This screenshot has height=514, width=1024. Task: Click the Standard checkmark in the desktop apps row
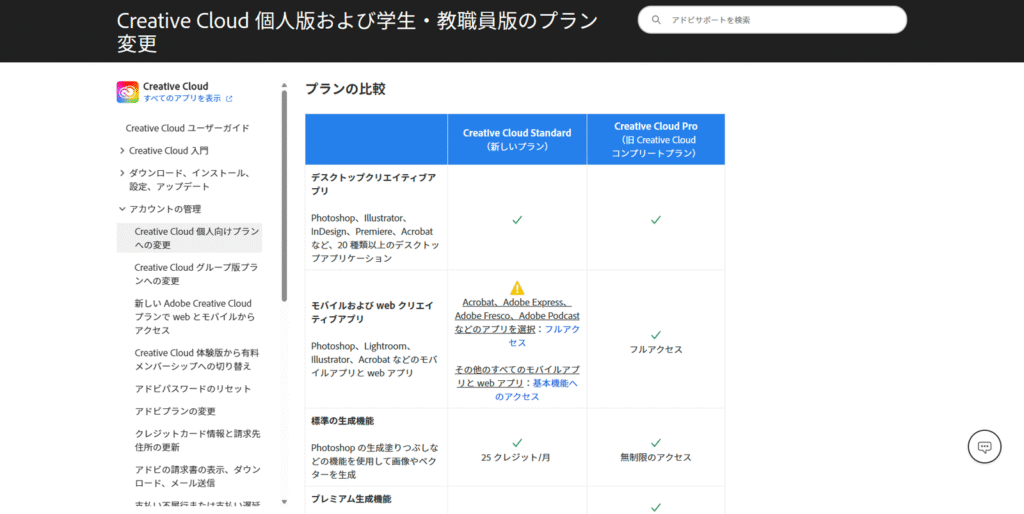(x=517, y=220)
